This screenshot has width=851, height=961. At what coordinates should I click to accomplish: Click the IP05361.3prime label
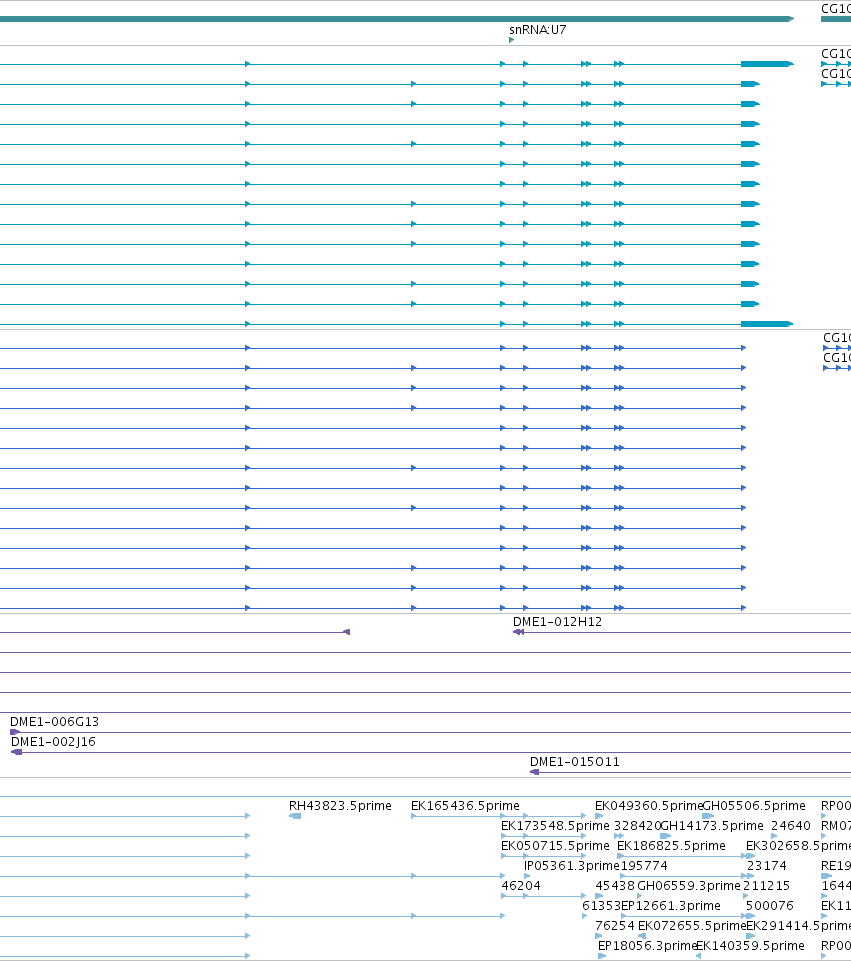tap(572, 865)
